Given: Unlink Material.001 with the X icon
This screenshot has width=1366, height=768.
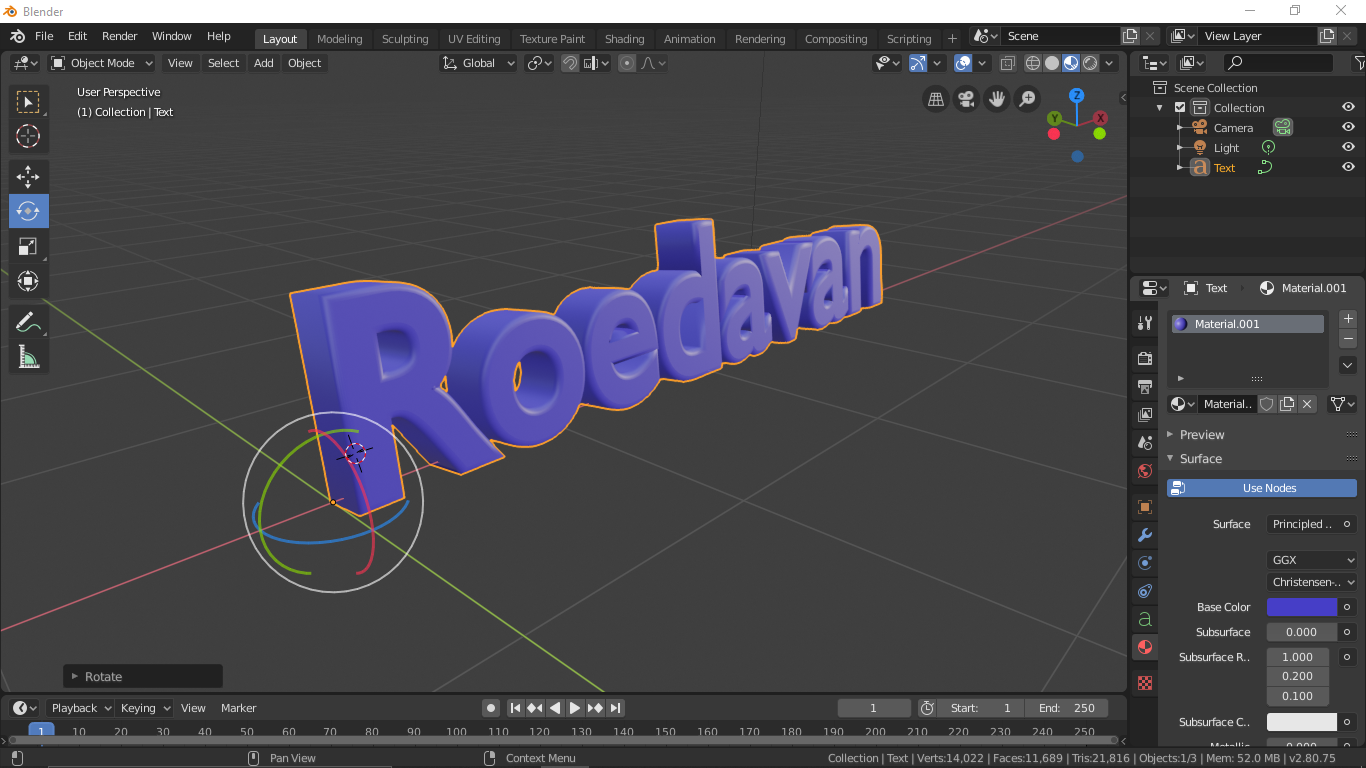Looking at the screenshot, I should point(1307,404).
